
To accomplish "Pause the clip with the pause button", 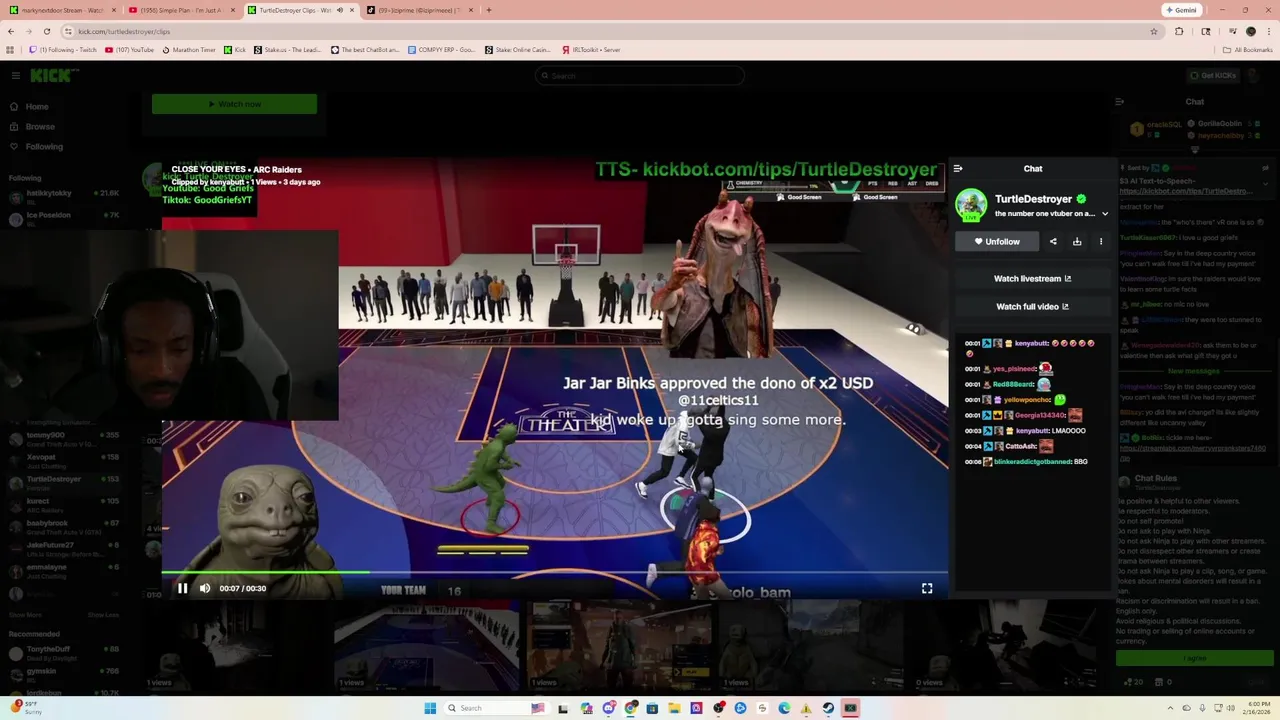I will (182, 588).
